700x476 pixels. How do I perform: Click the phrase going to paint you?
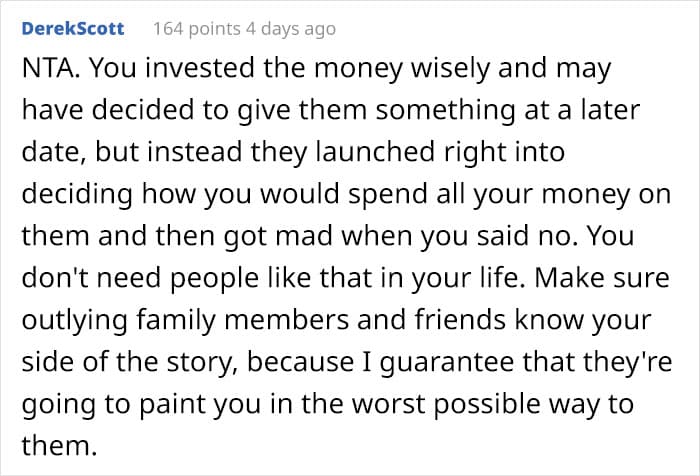tap(141, 404)
